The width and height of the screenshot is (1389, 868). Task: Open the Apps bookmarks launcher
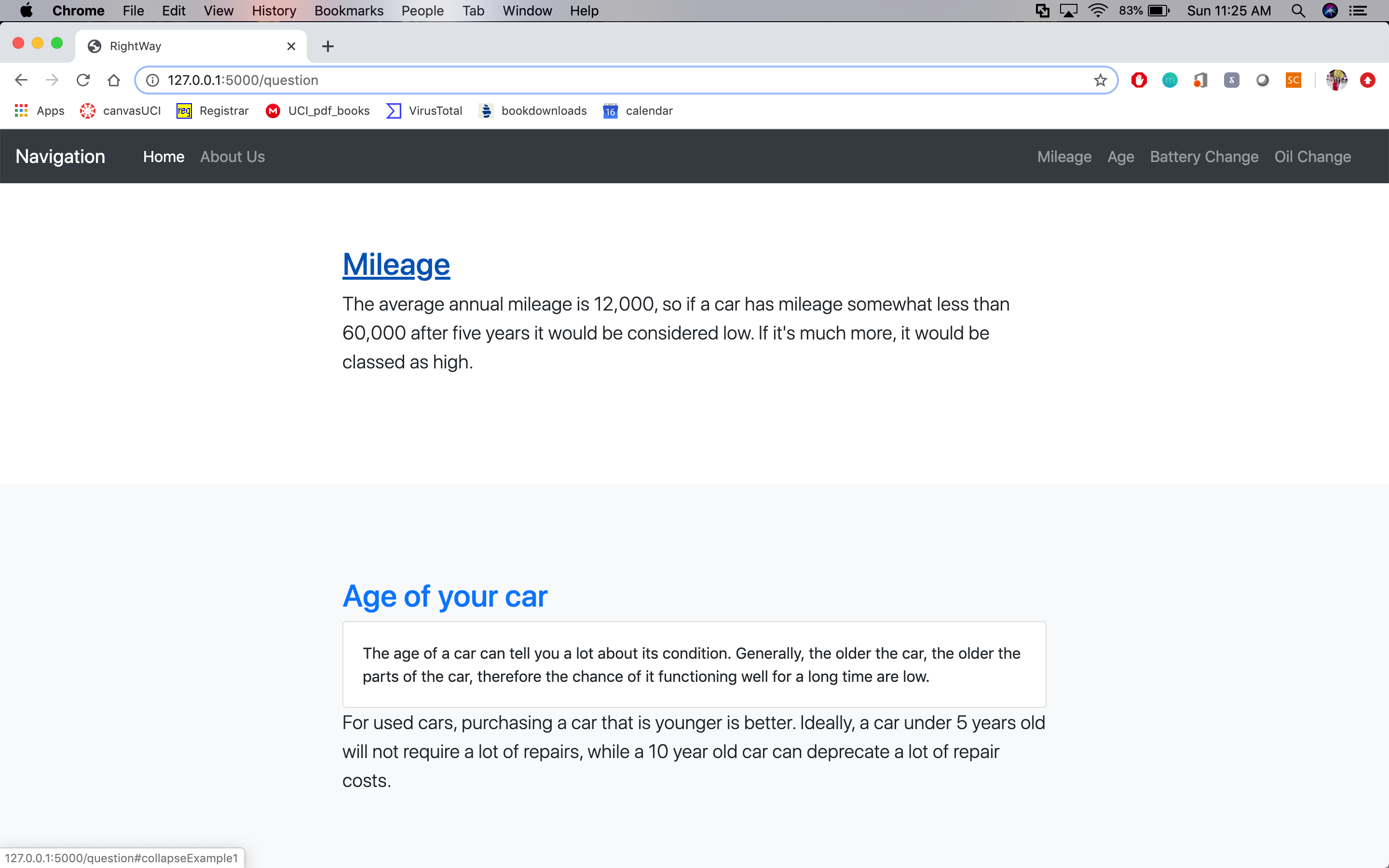click(x=39, y=111)
